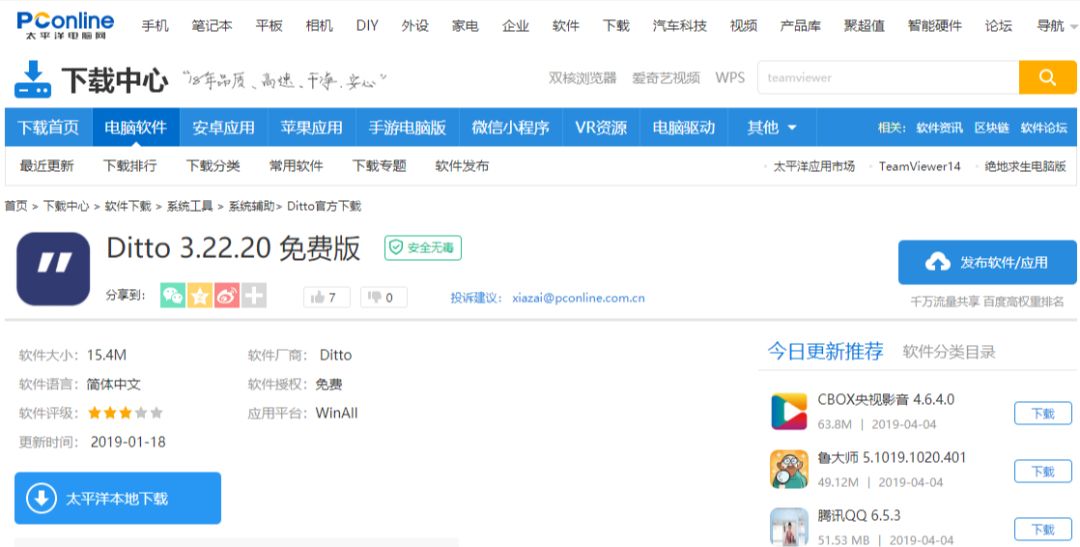Click the orange search magnifier button
Image resolution: width=1080 pixels, height=547 pixels.
1048,78
